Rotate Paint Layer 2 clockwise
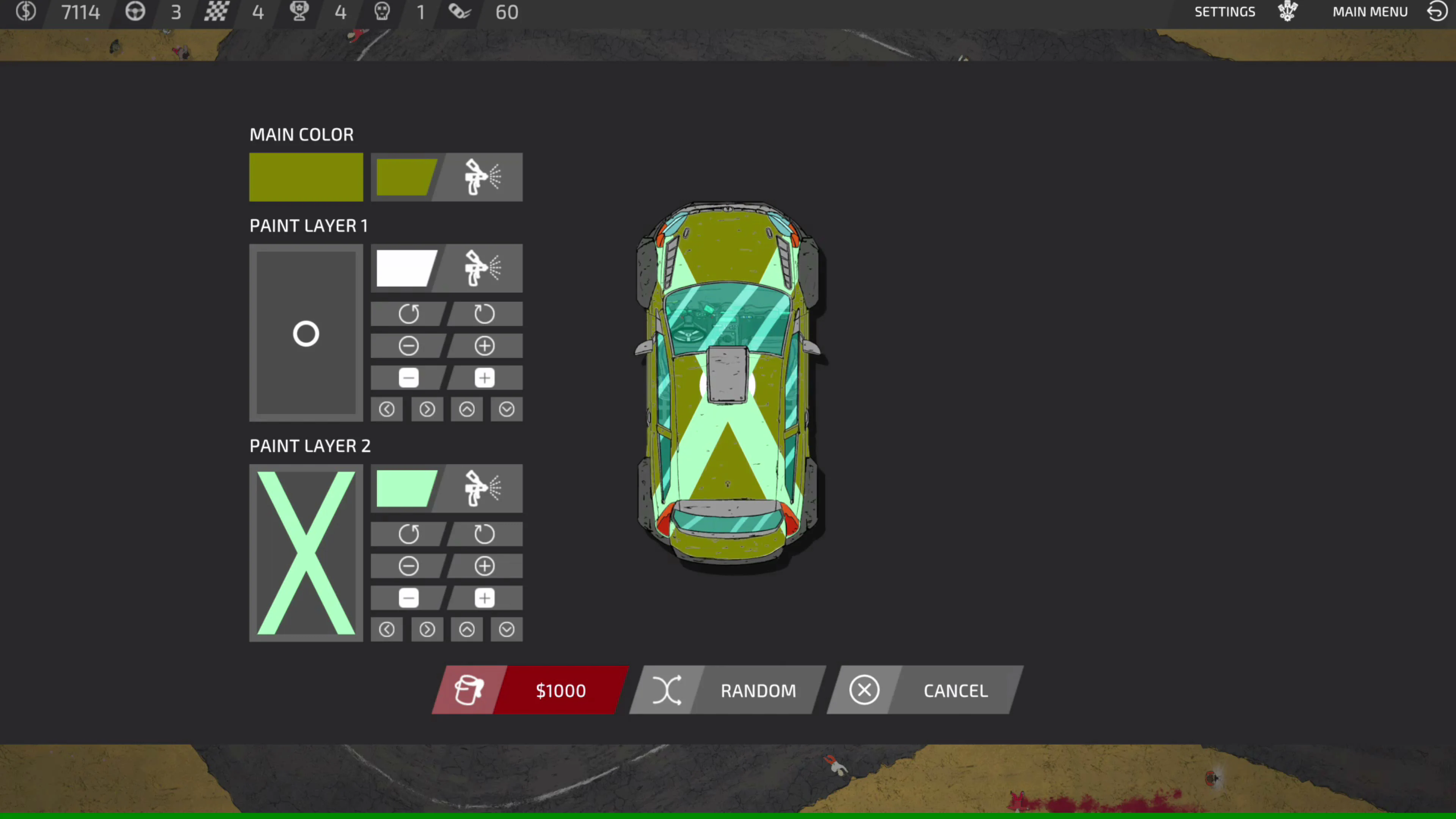Screen dimensions: 1456x819 click(485, 533)
